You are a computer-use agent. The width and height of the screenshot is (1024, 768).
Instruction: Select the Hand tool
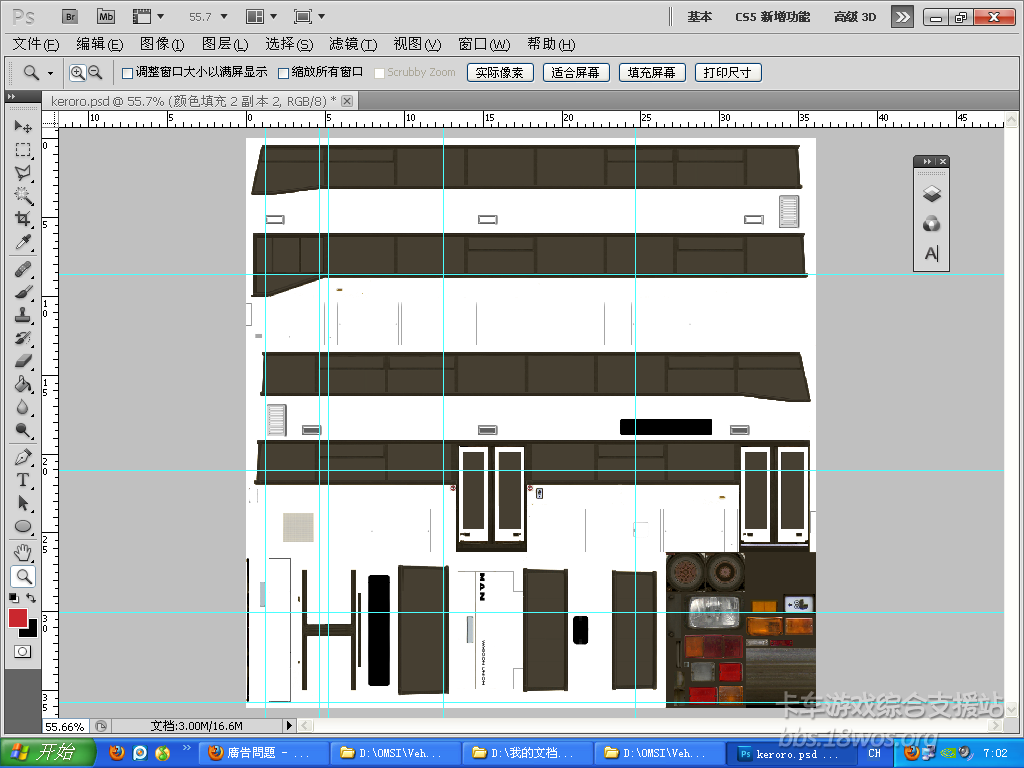coord(22,552)
